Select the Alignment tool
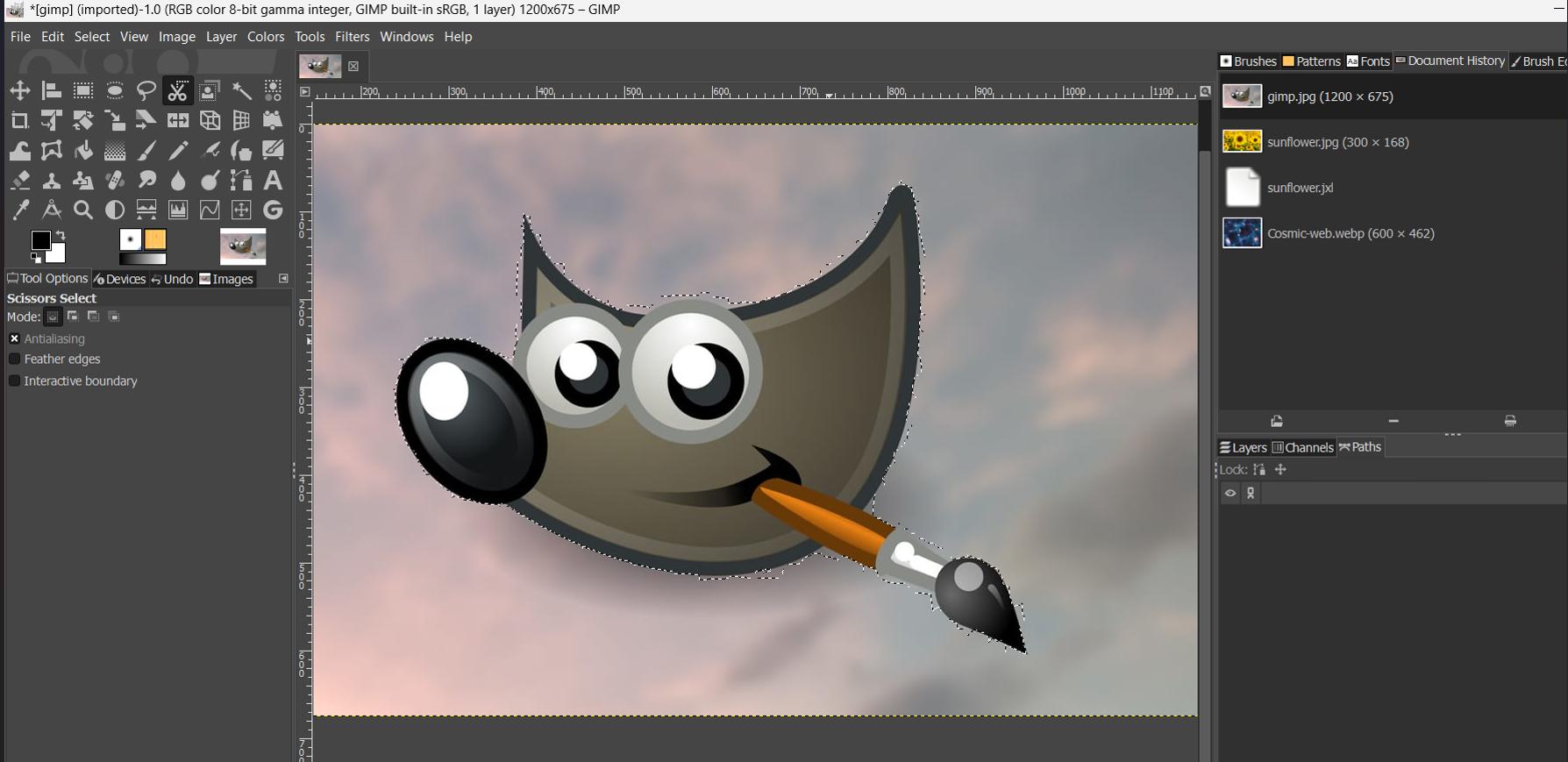 click(52, 90)
